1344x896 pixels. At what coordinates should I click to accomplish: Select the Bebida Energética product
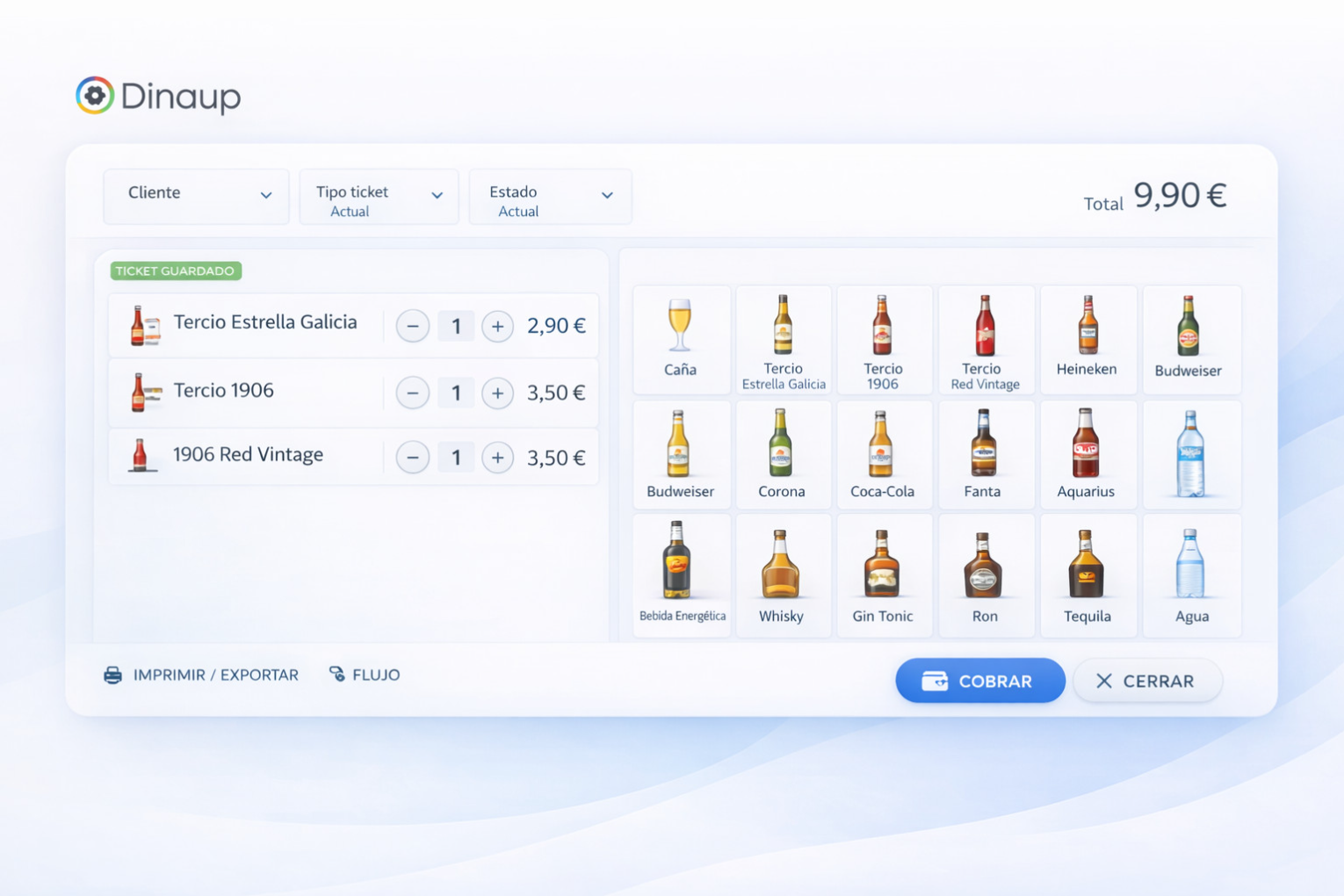point(682,575)
